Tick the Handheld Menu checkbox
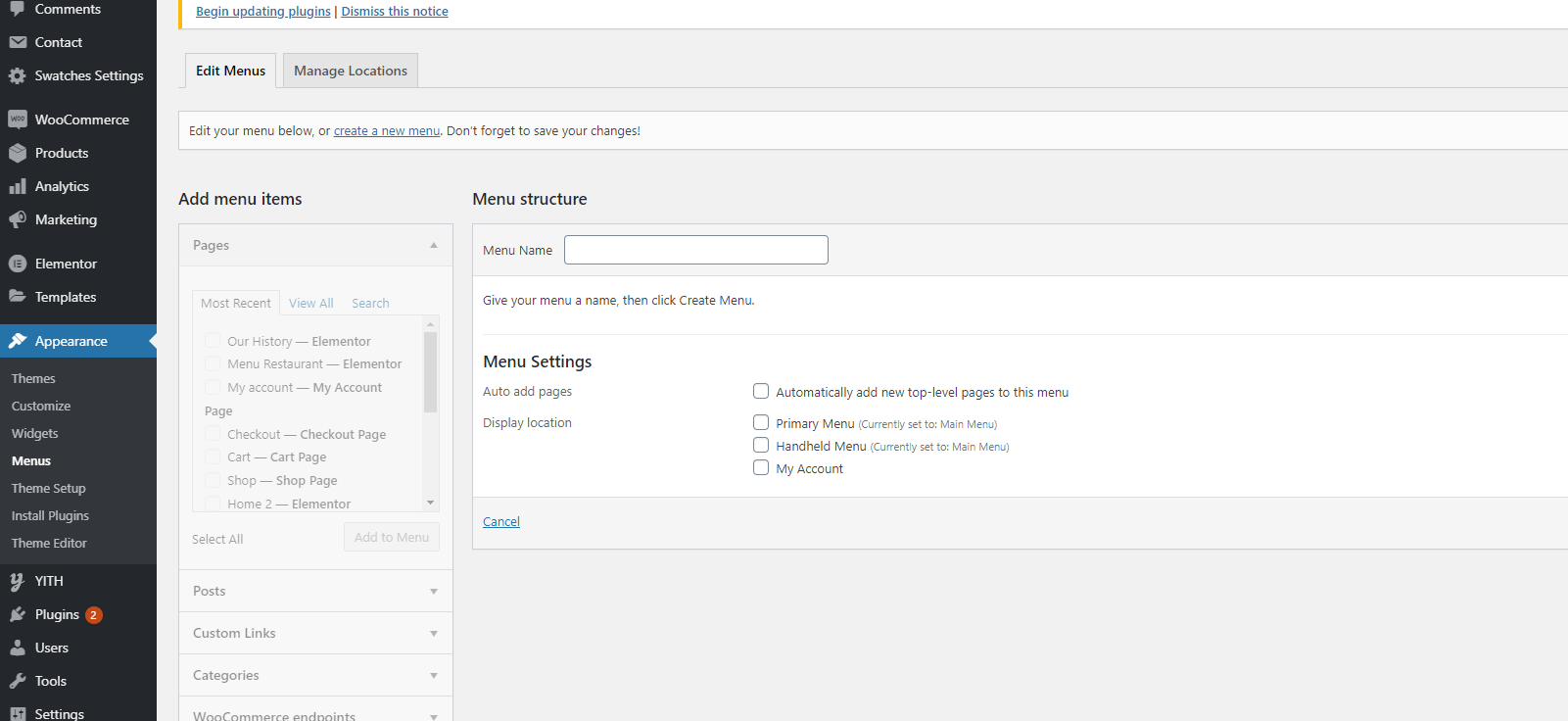The height and width of the screenshot is (721, 1568). [x=761, y=446]
